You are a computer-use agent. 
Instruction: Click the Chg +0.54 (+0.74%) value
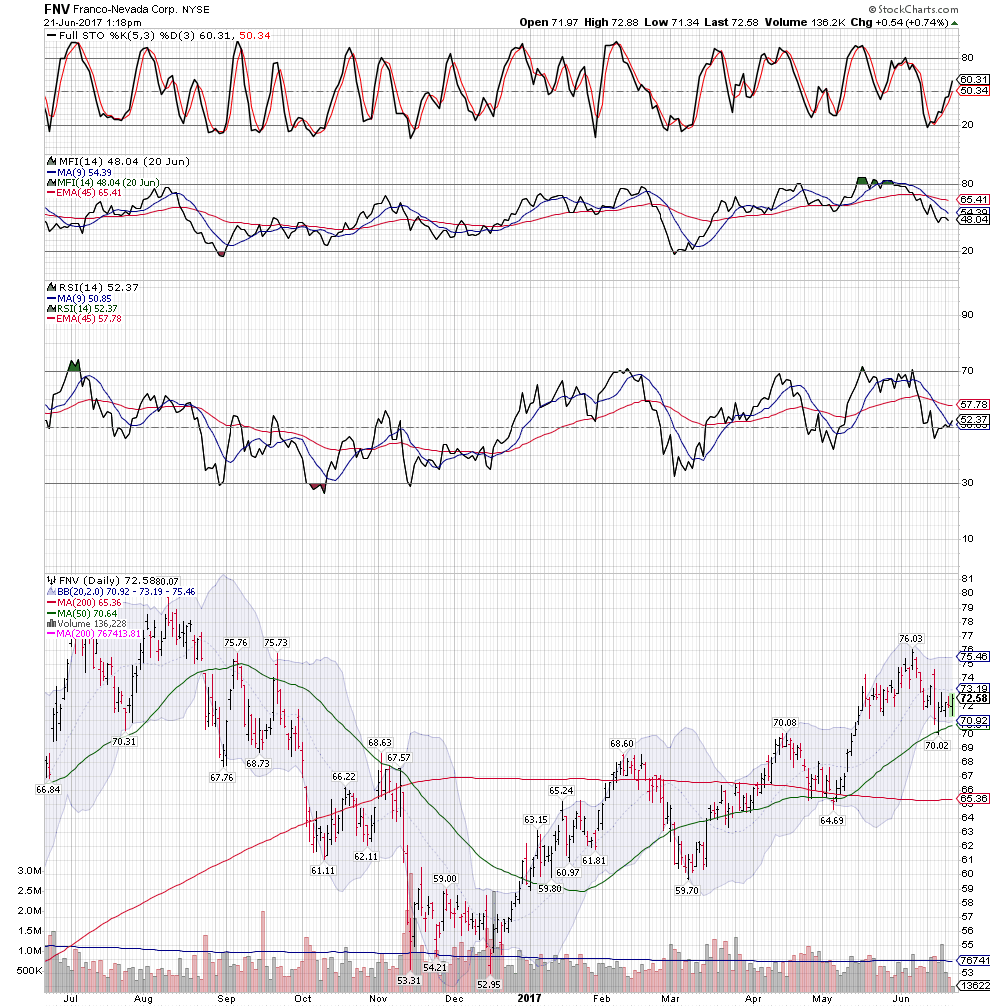pos(899,22)
